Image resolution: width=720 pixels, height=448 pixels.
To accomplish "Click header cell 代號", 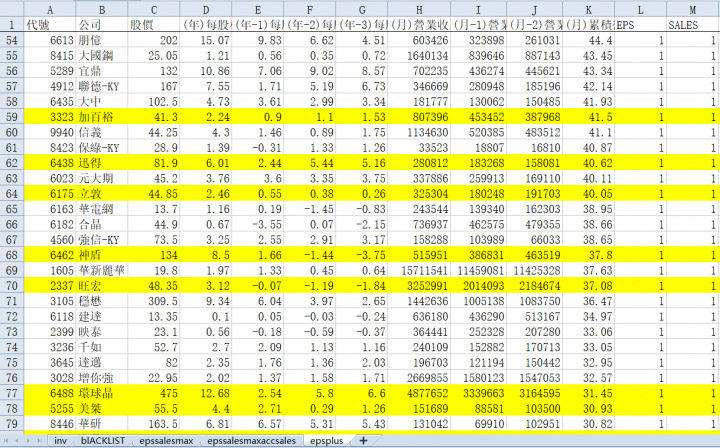I will tap(50, 25).
